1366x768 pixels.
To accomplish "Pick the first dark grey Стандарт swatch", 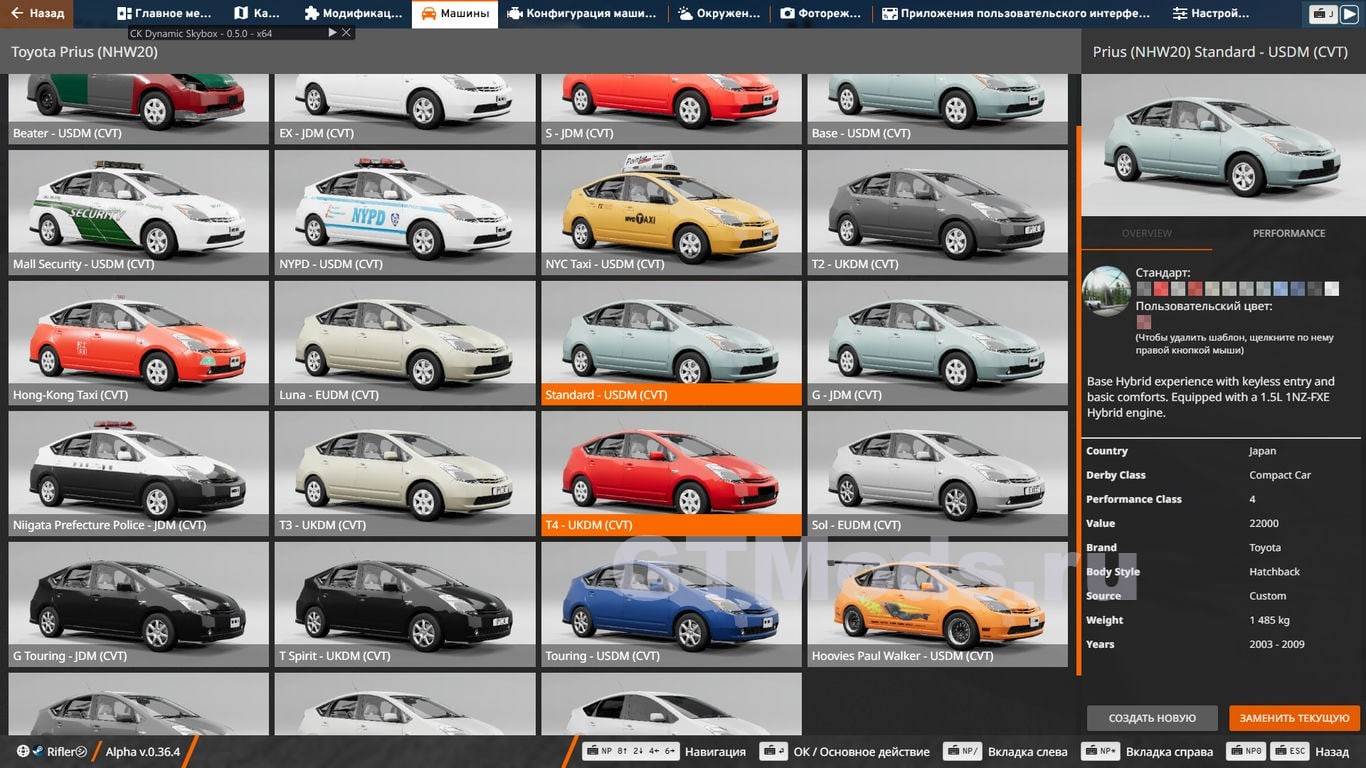I will coord(1144,289).
